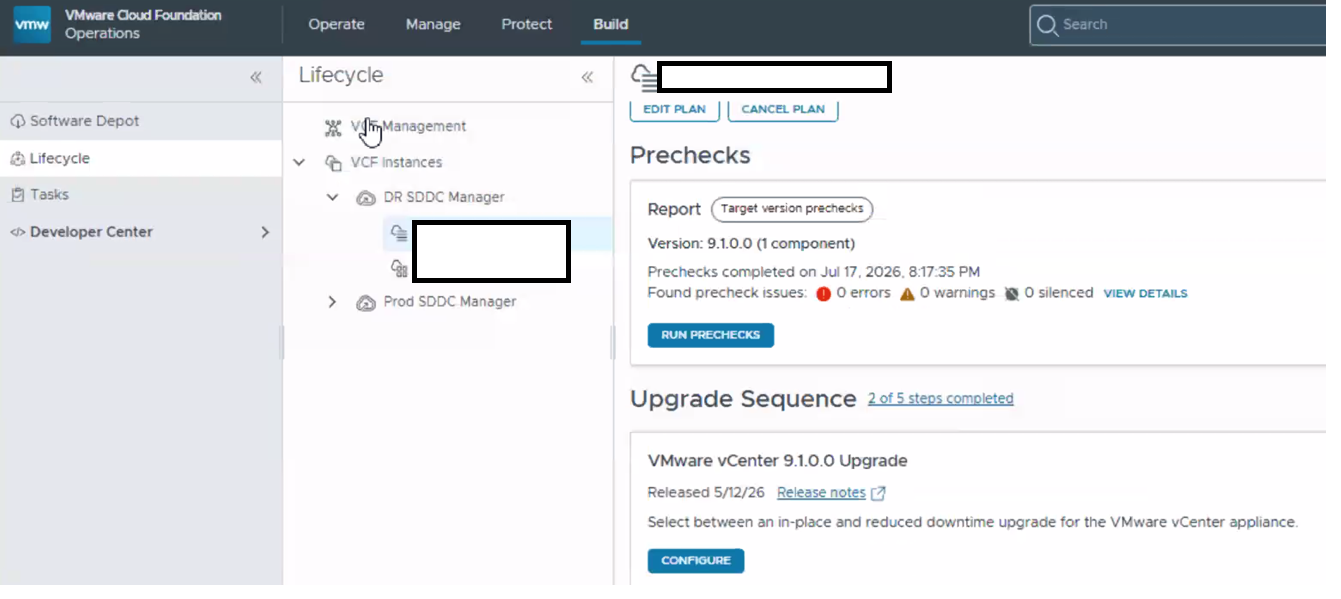The width and height of the screenshot is (1341, 599).
Task: Collapse the DR SDDC Manager node
Action: tap(333, 198)
